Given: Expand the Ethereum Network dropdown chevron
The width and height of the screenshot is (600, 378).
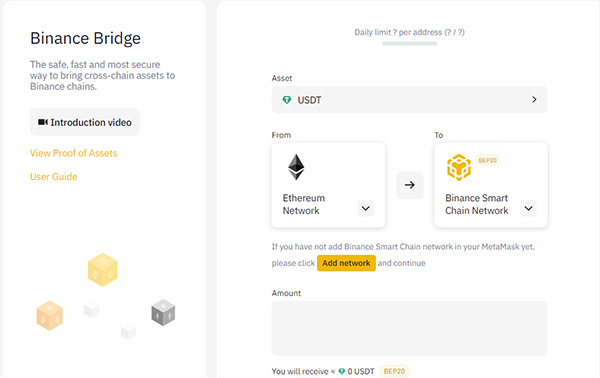Looking at the screenshot, I should (366, 208).
